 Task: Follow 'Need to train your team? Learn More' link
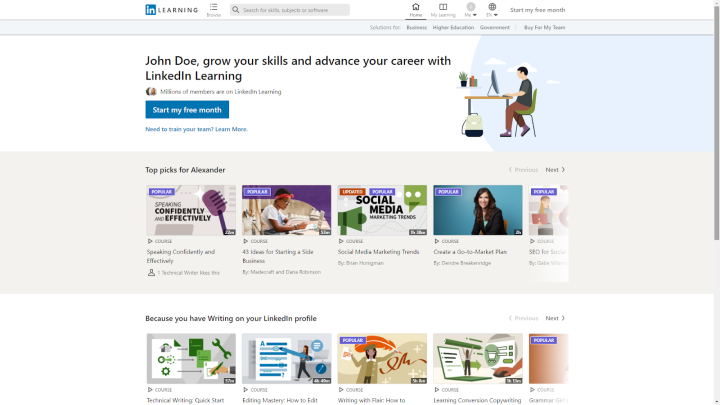[196, 129]
